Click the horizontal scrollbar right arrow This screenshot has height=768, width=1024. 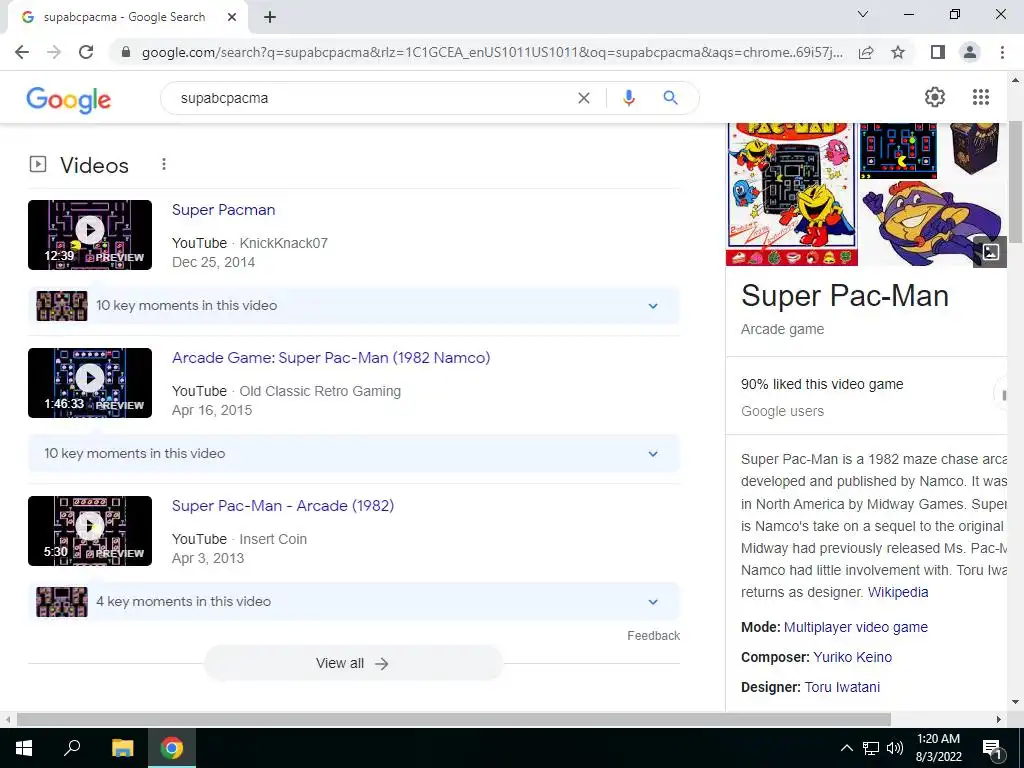point(999,719)
